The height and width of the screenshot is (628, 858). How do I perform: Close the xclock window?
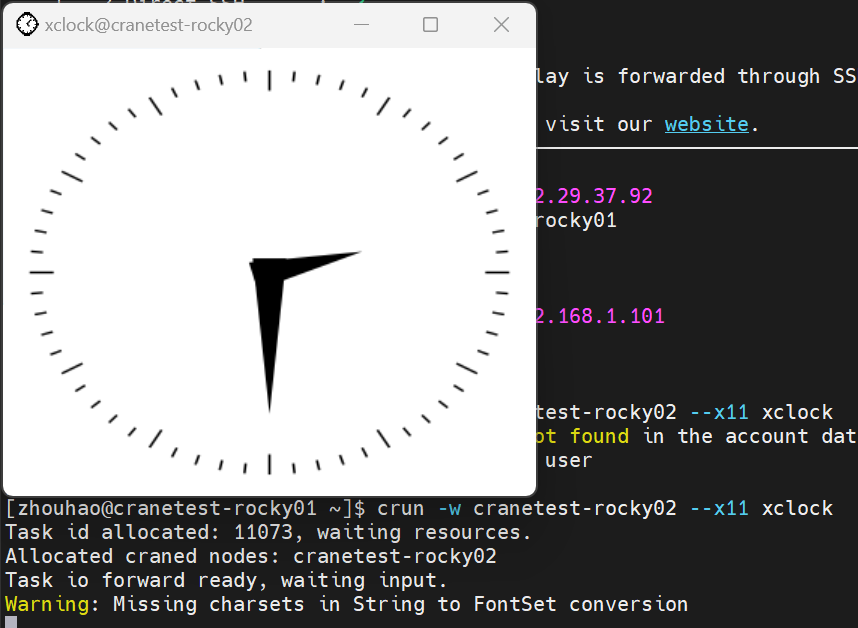[502, 25]
